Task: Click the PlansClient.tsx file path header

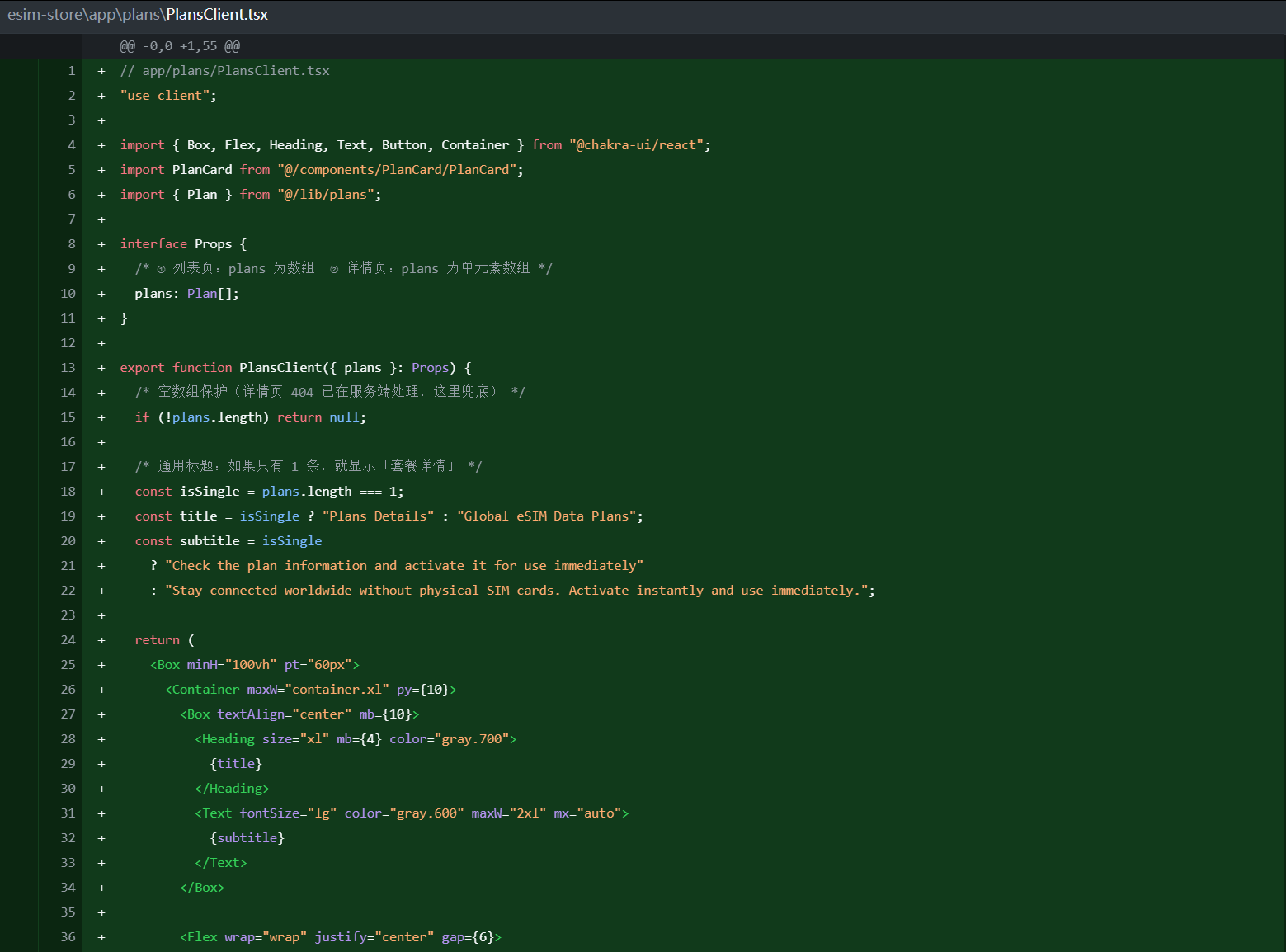Action: pos(138,15)
